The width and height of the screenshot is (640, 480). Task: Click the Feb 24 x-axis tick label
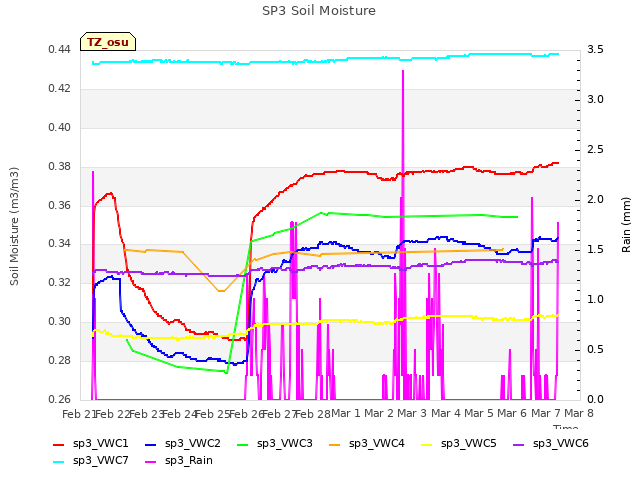(x=179, y=414)
